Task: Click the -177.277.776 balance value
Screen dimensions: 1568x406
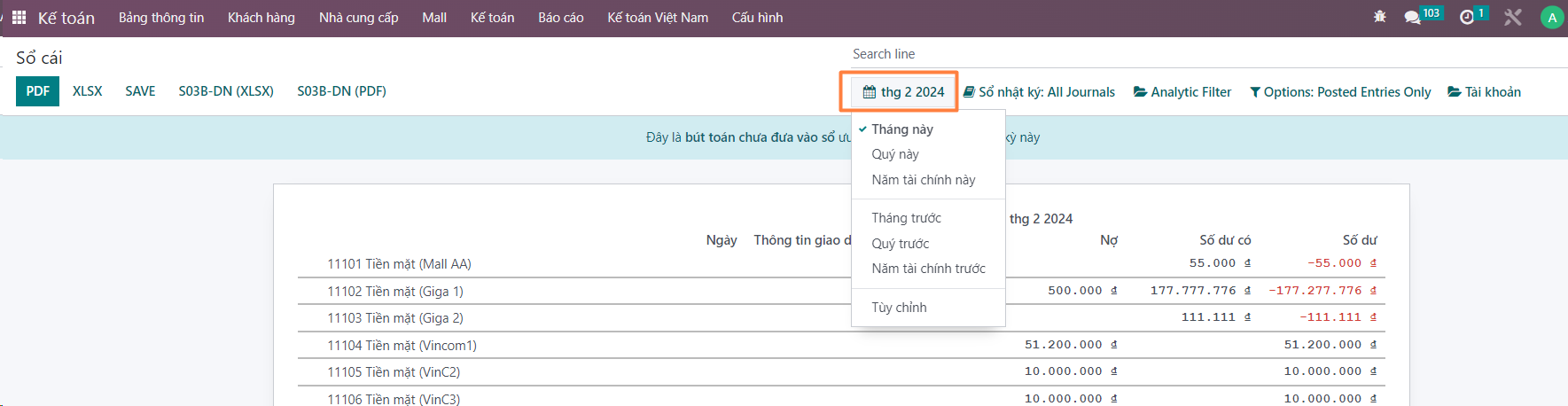Action: [x=1322, y=291]
